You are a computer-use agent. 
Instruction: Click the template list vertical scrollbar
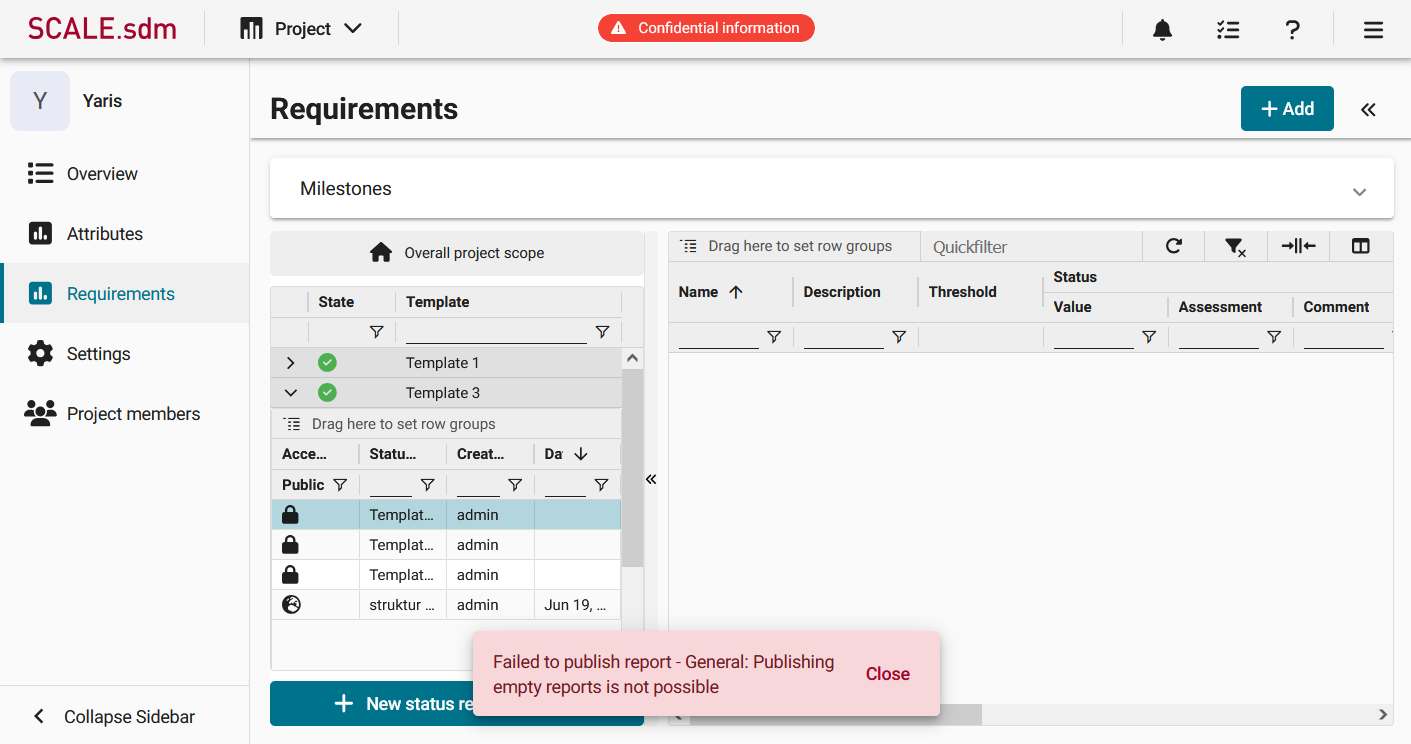632,469
